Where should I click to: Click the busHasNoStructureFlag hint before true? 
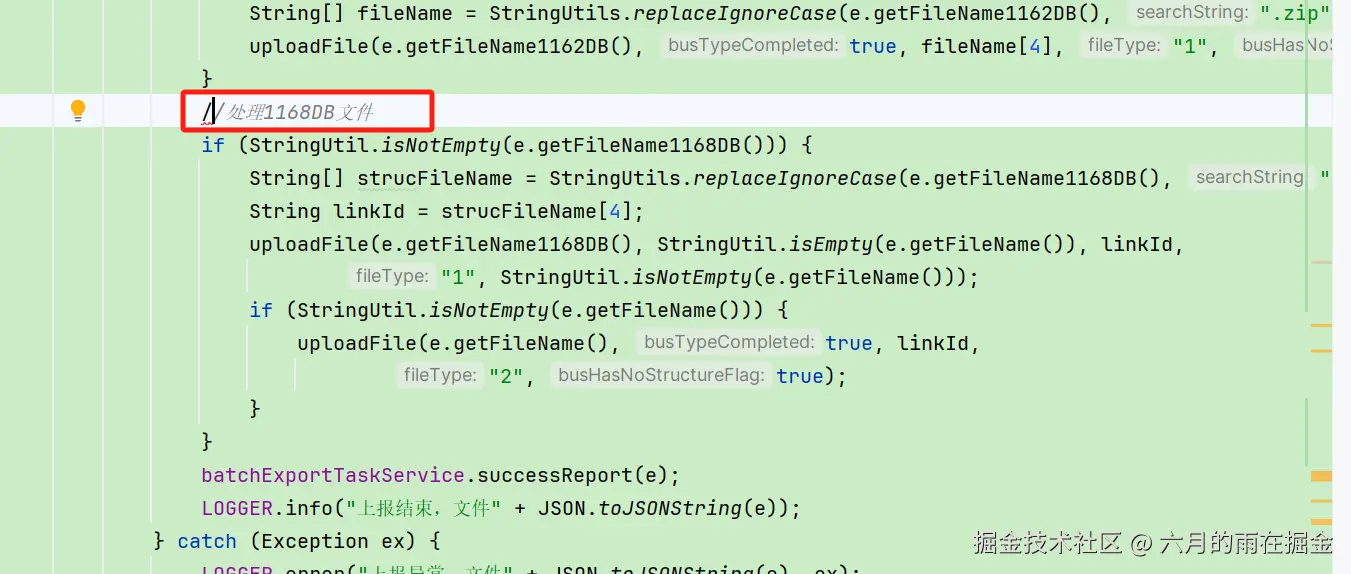pos(661,375)
